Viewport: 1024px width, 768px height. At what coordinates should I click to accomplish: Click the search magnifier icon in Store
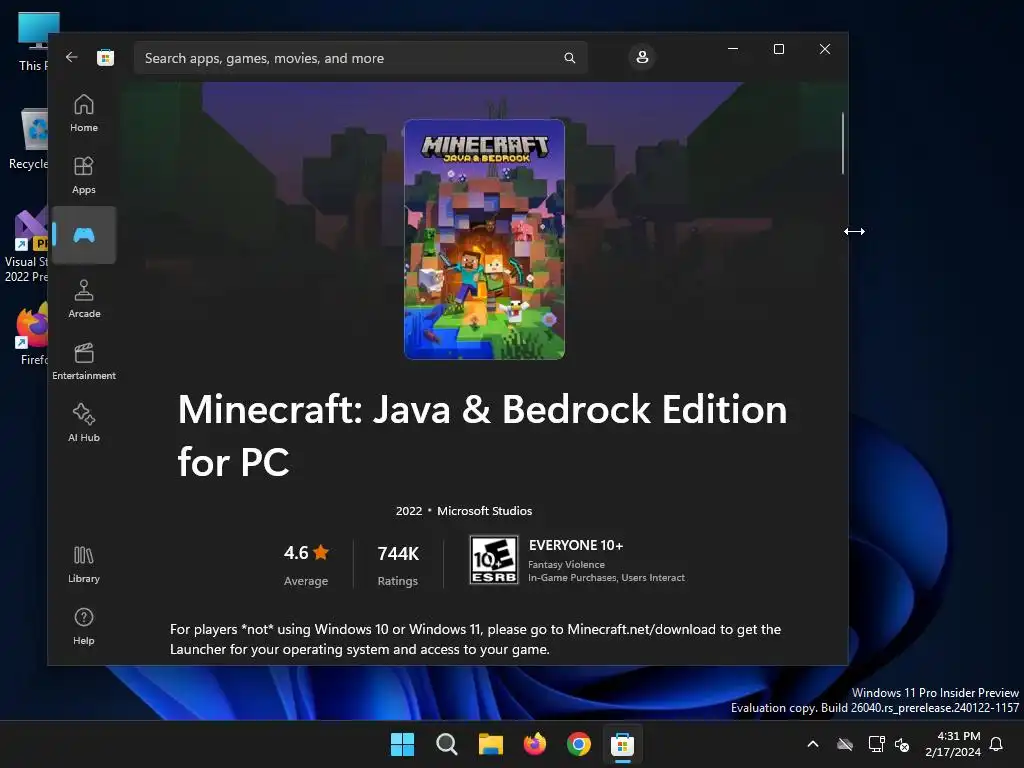pos(569,58)
